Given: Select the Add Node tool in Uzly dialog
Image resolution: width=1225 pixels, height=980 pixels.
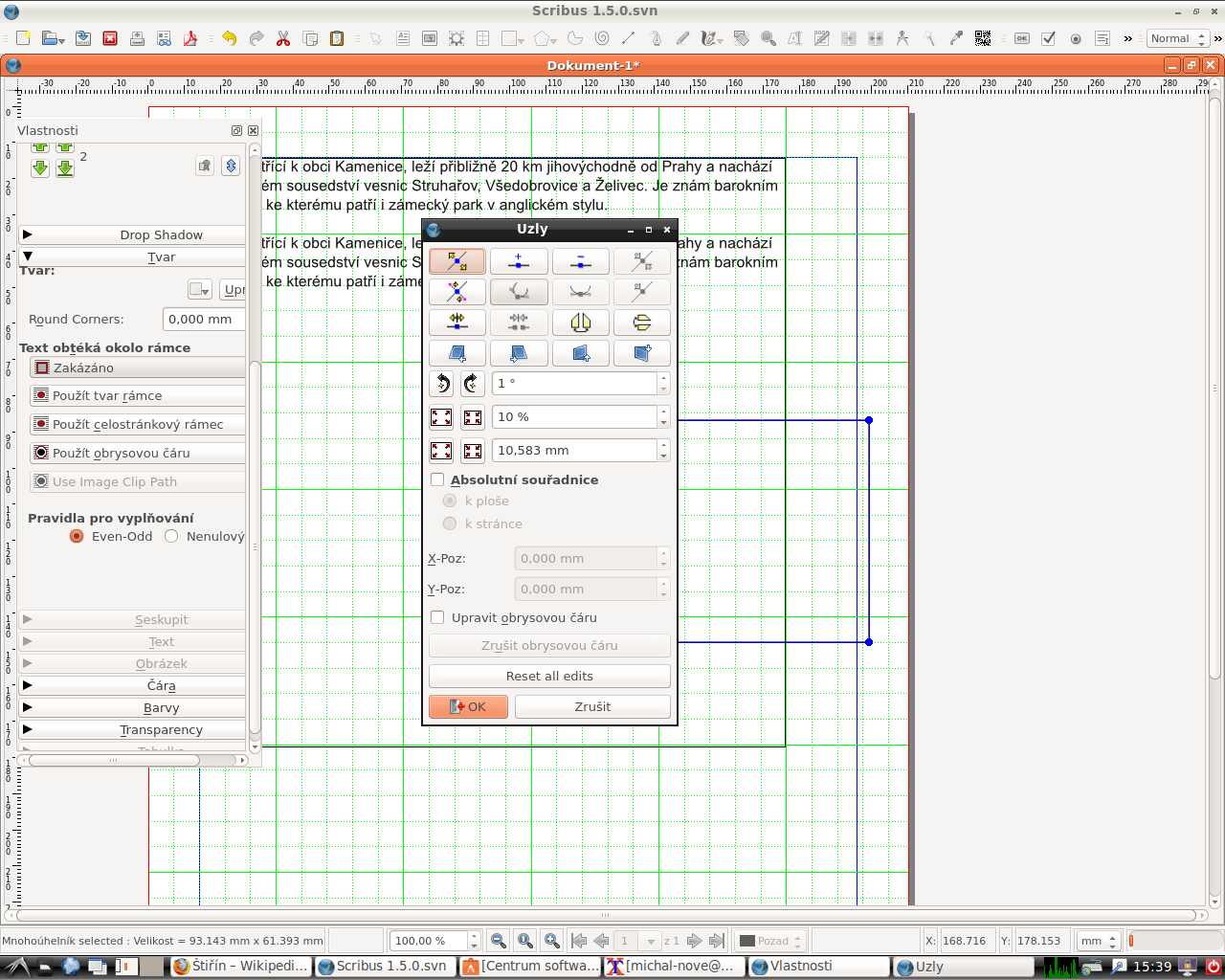Looking at the screenshot, I should click(519, 260).
